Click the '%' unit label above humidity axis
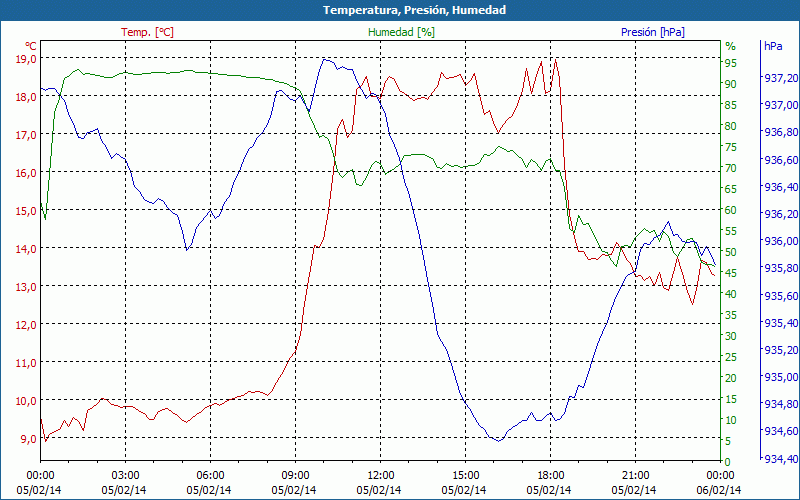The height and width of the screenshot is (500, 800). 731,46
